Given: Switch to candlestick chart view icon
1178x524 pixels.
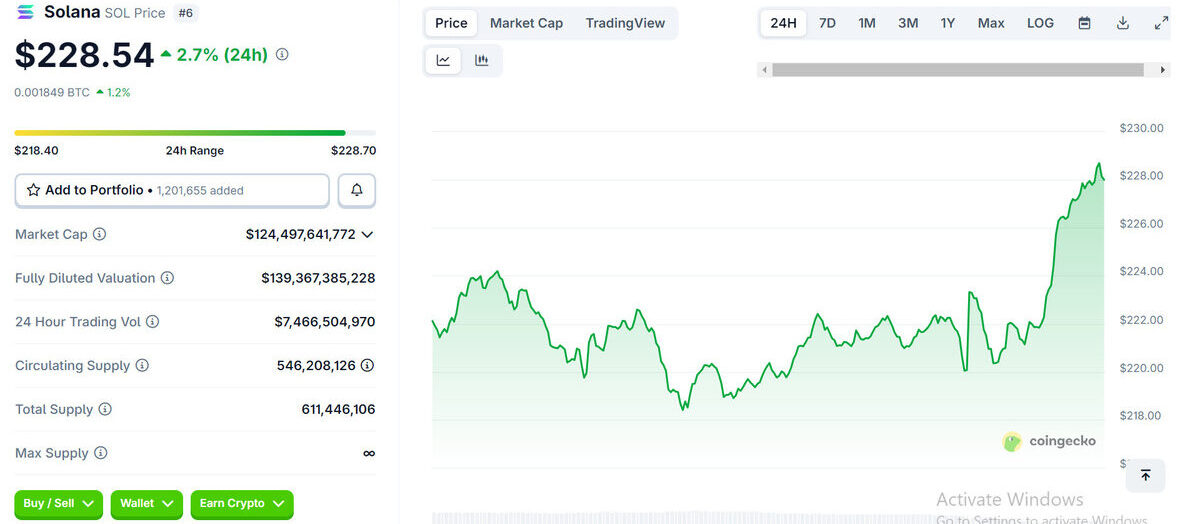Looking at the screenshot, I should pos(482,61).
